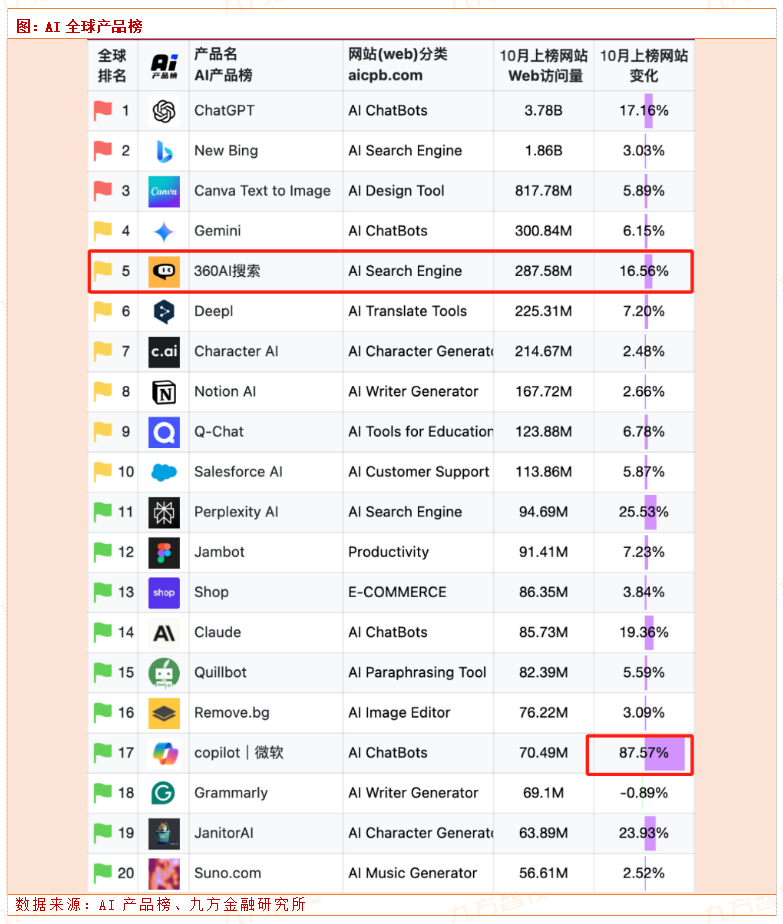Click the 10月上榜网站 Web访问量 header
This screenshot has width=783, height=924.
click(x=544, y=65)
